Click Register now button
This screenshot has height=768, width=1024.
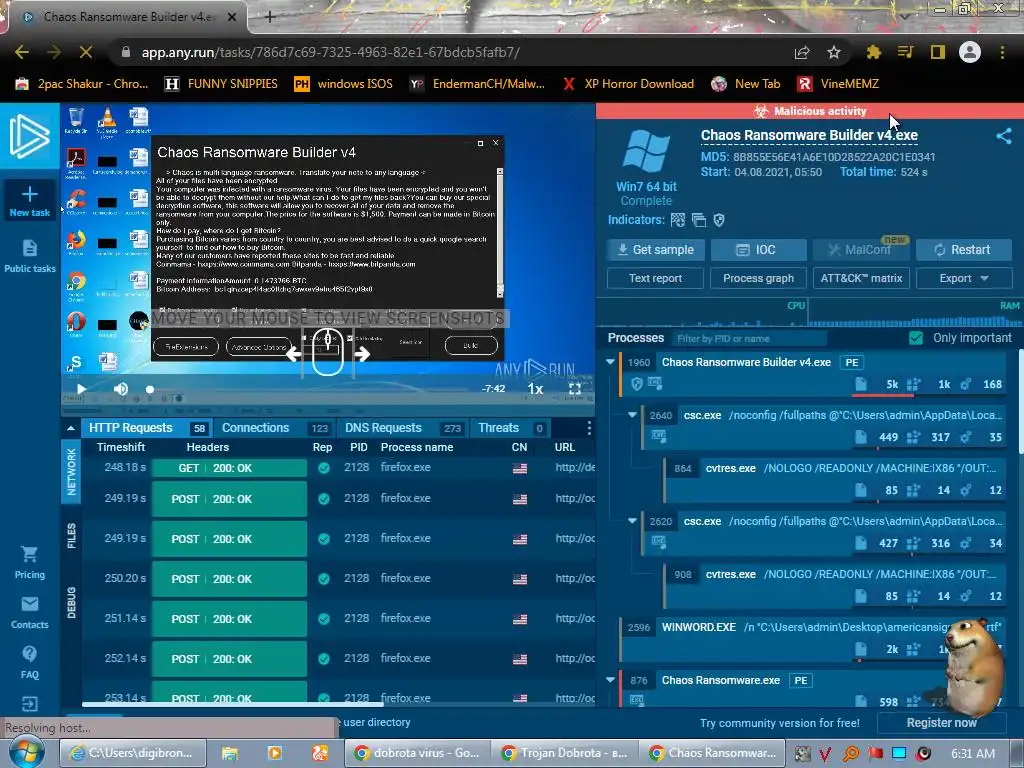[941, 723]
